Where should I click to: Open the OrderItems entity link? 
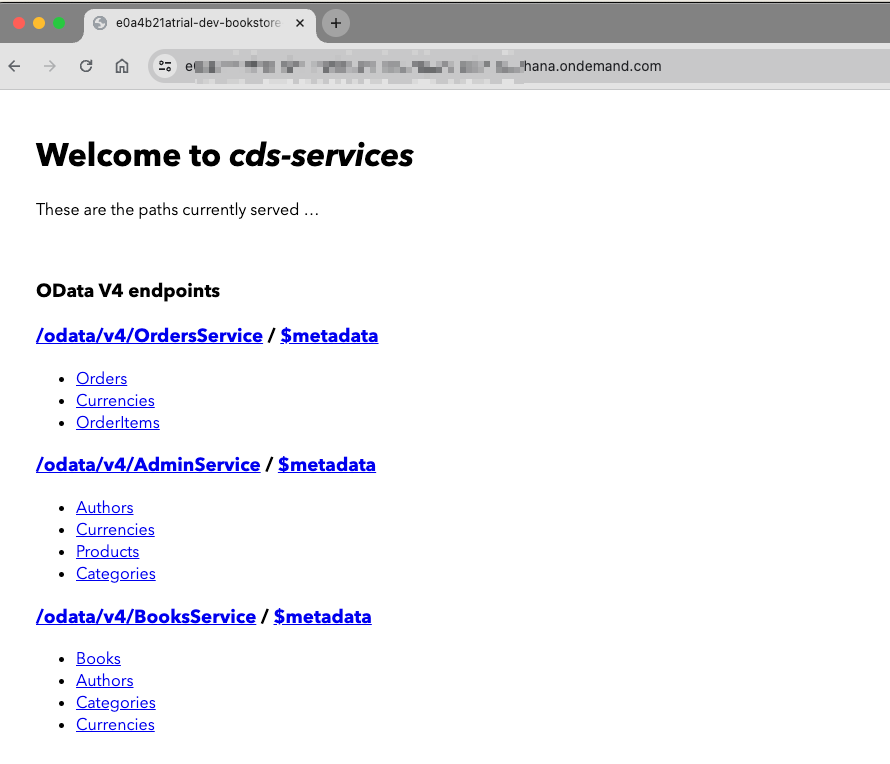click(x=118, y=423)
